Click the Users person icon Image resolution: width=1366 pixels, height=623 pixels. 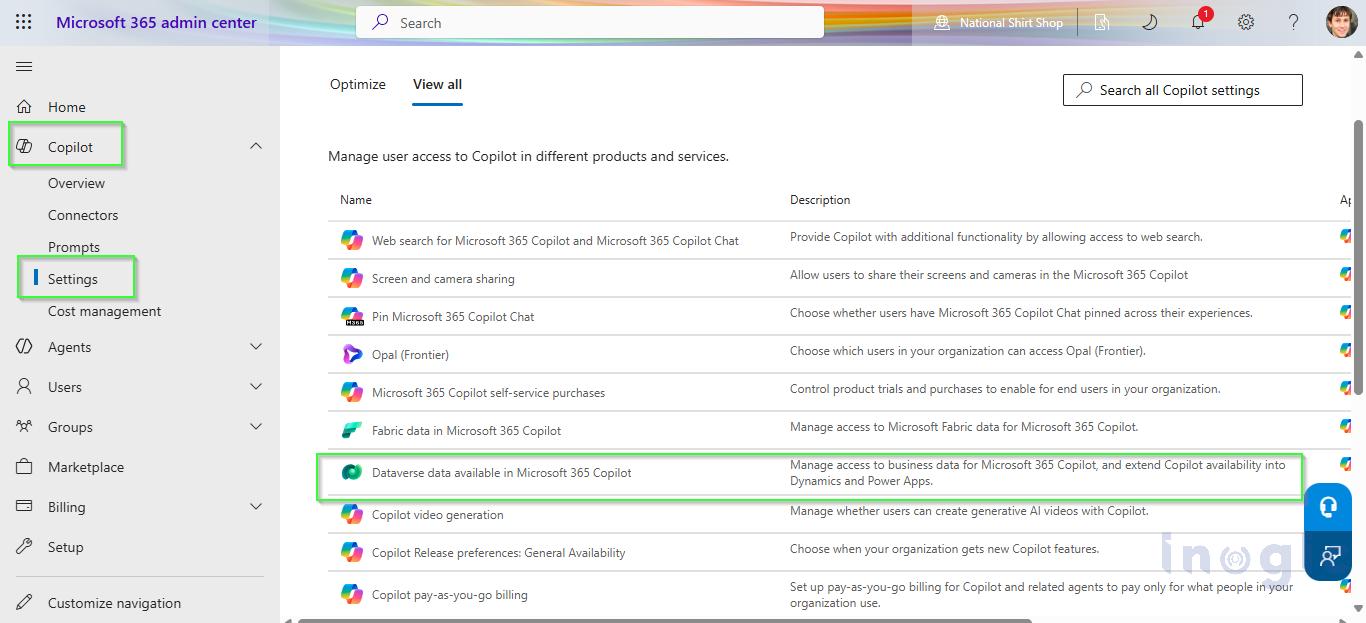(x=25, y=387)
